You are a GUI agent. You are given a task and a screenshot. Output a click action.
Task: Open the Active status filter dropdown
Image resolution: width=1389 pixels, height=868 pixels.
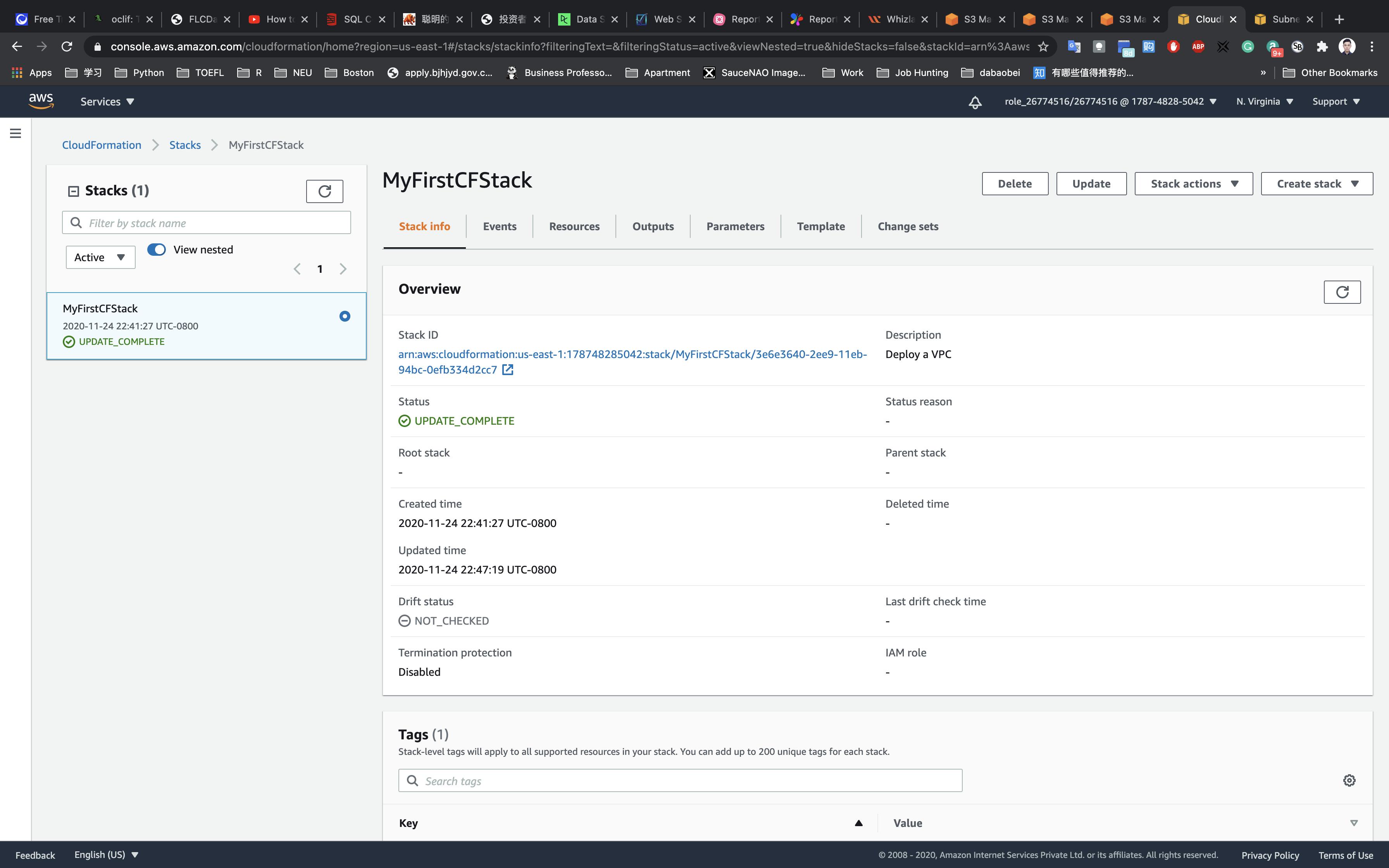(x=100, y=257)
